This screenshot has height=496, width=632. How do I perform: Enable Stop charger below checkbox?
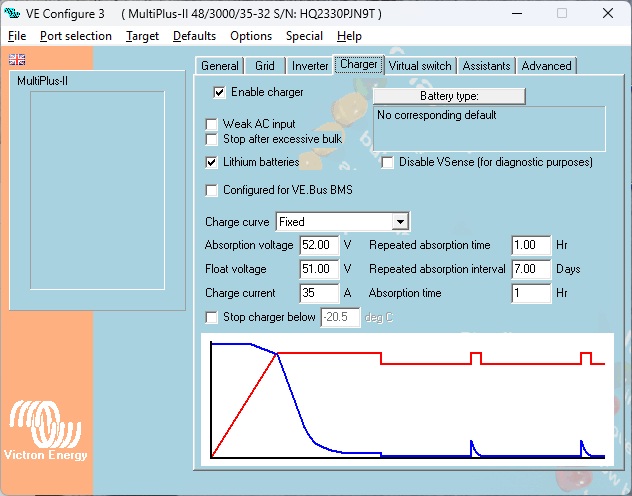point(211,318)
